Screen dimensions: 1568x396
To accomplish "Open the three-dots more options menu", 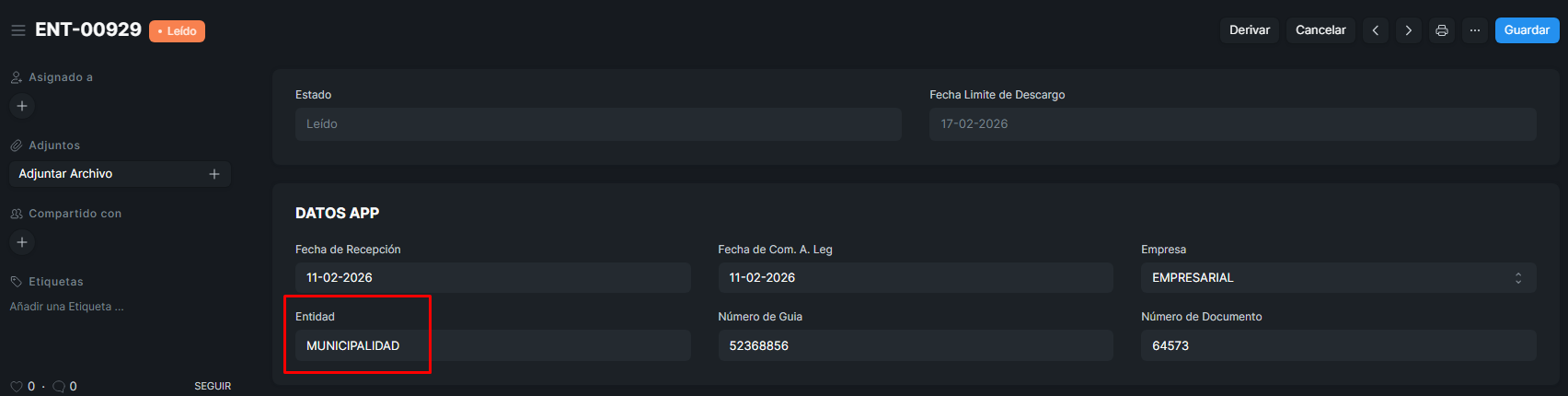I will [x=1474, y=30].
